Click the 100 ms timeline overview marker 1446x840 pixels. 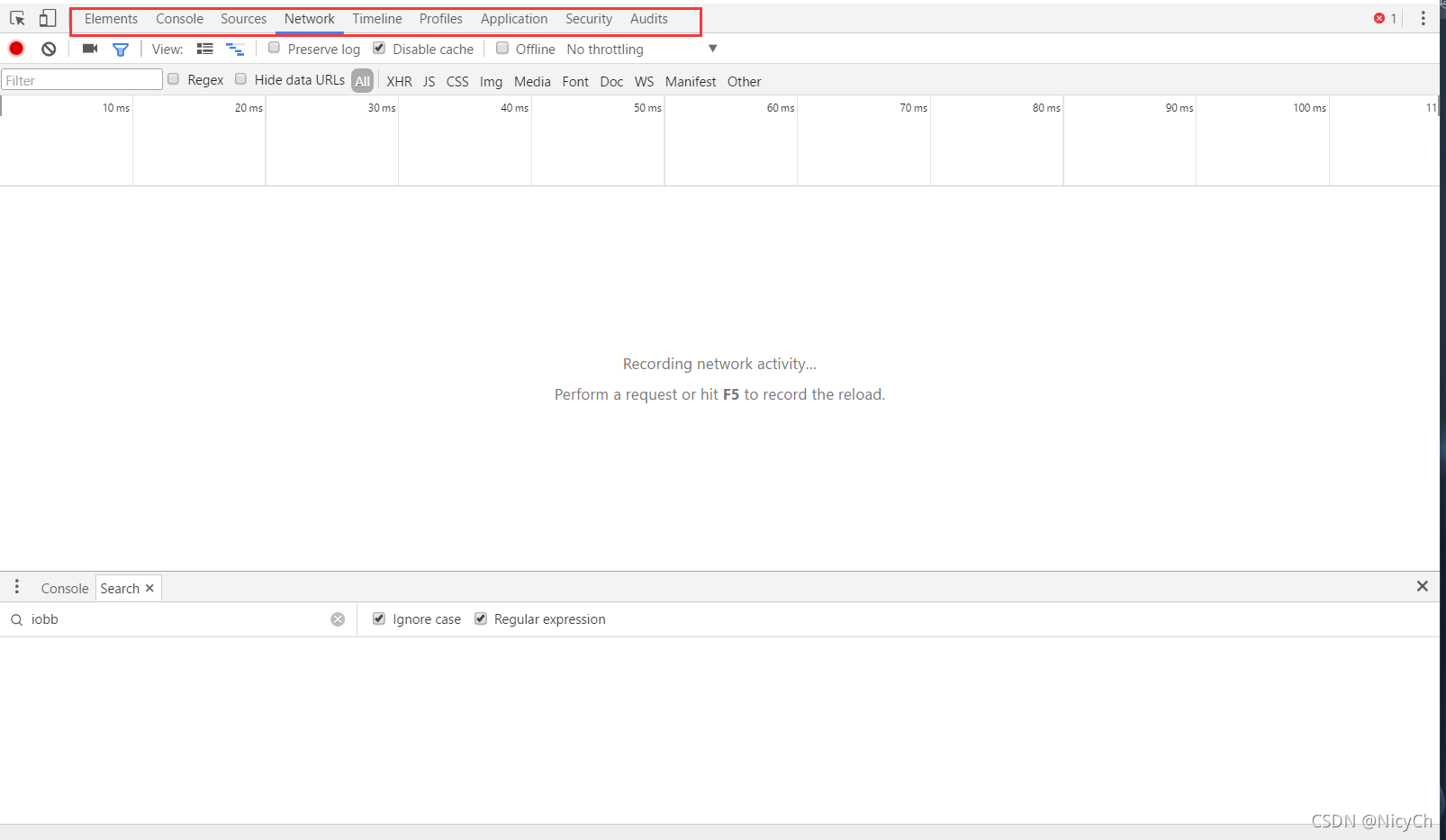pos(1309,108)
